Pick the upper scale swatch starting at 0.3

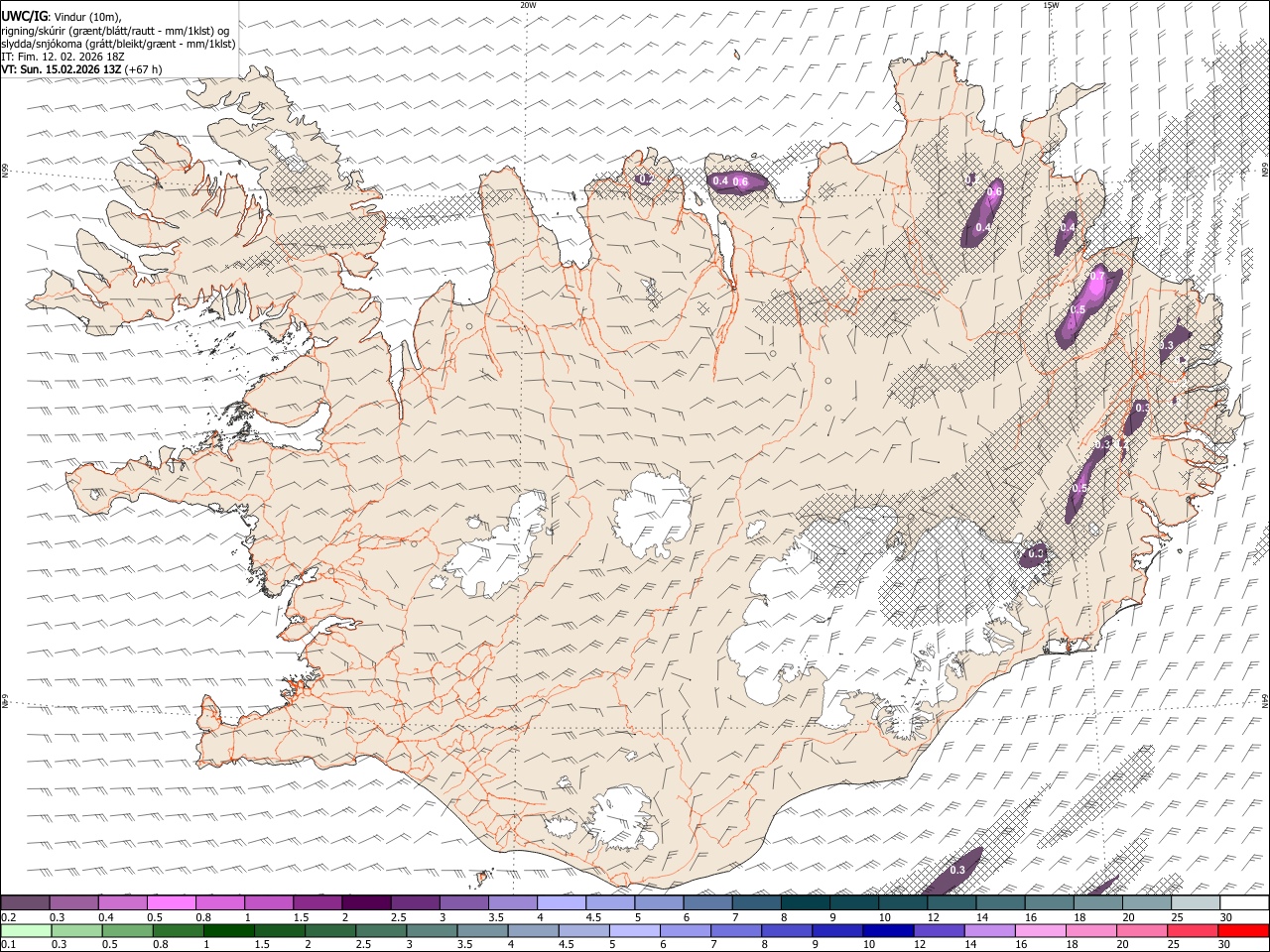point(73,902)
